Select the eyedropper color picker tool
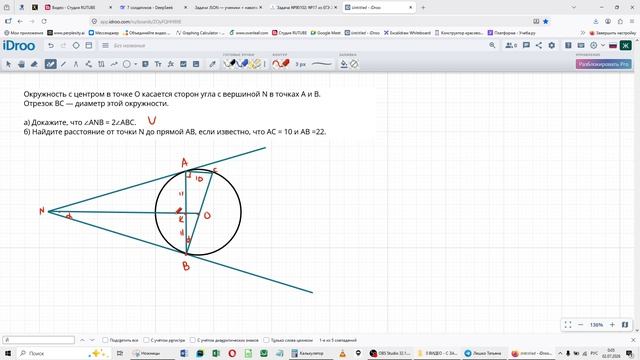 coord(212,64)
